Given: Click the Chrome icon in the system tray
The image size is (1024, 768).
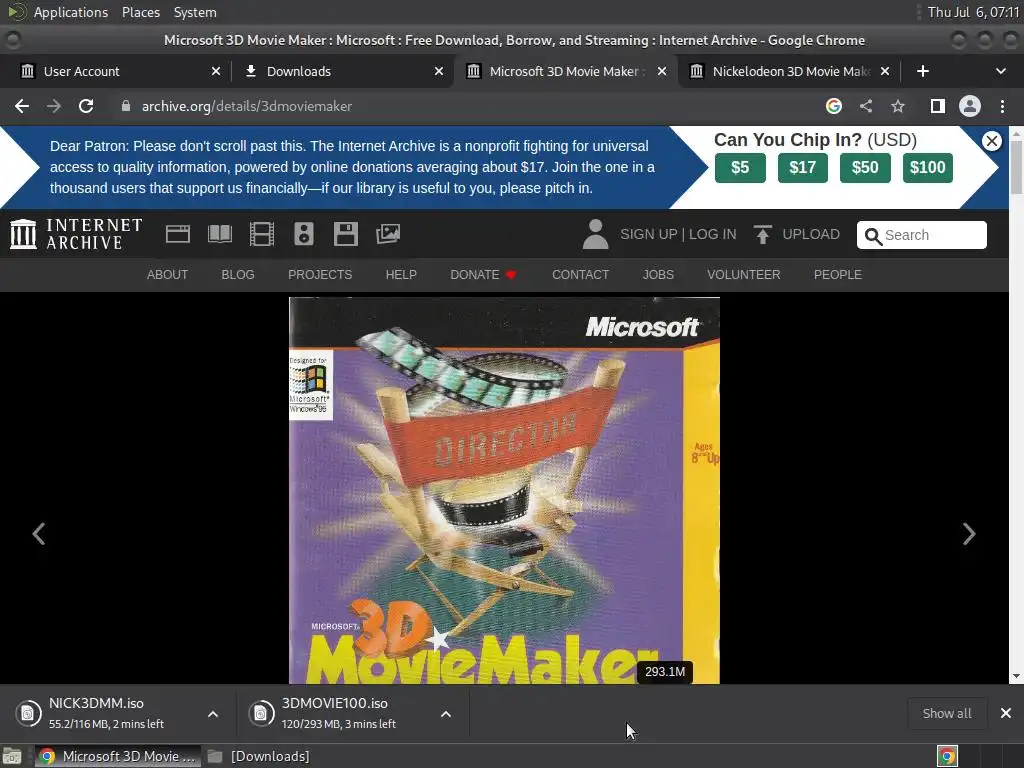Looking at the screenshot, I should click(x=947, y=756).
